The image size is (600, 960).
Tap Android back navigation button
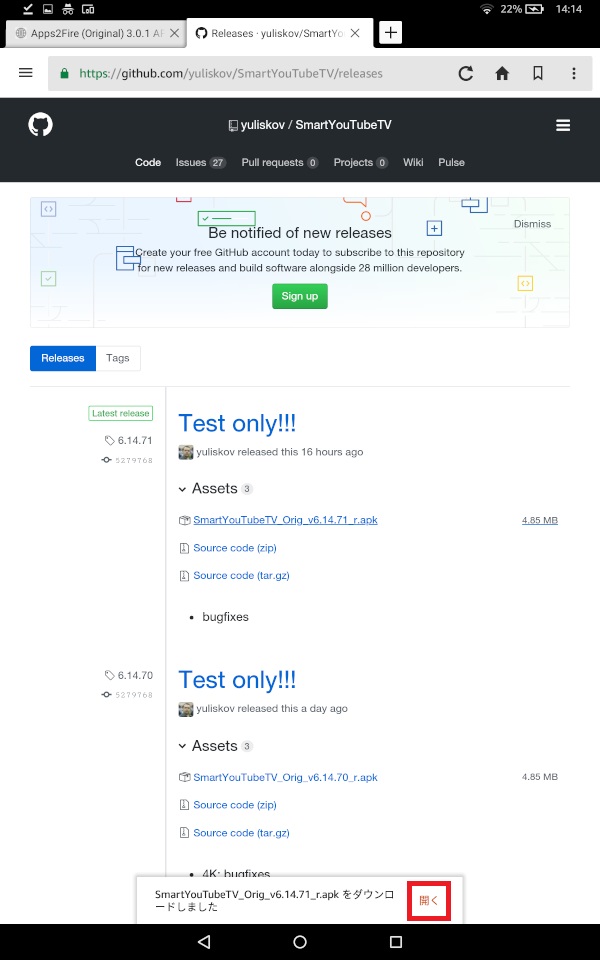(204, 942)
